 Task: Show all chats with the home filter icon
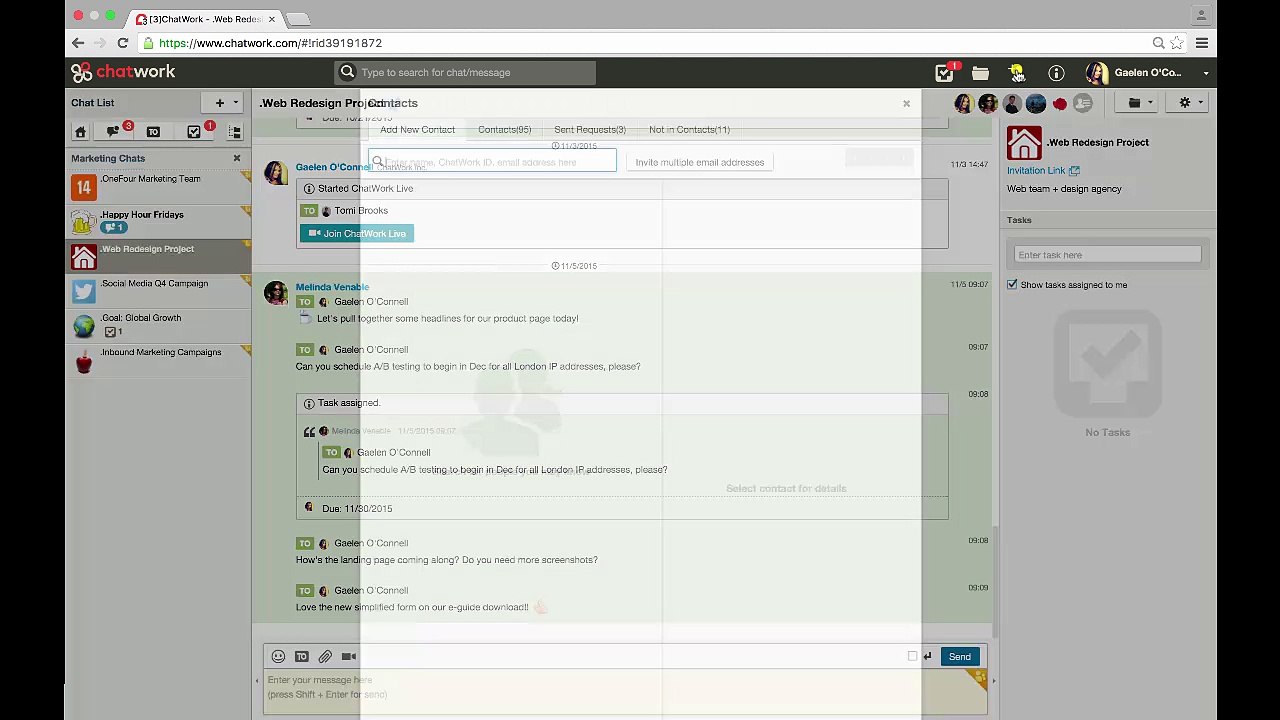[81, 132]
